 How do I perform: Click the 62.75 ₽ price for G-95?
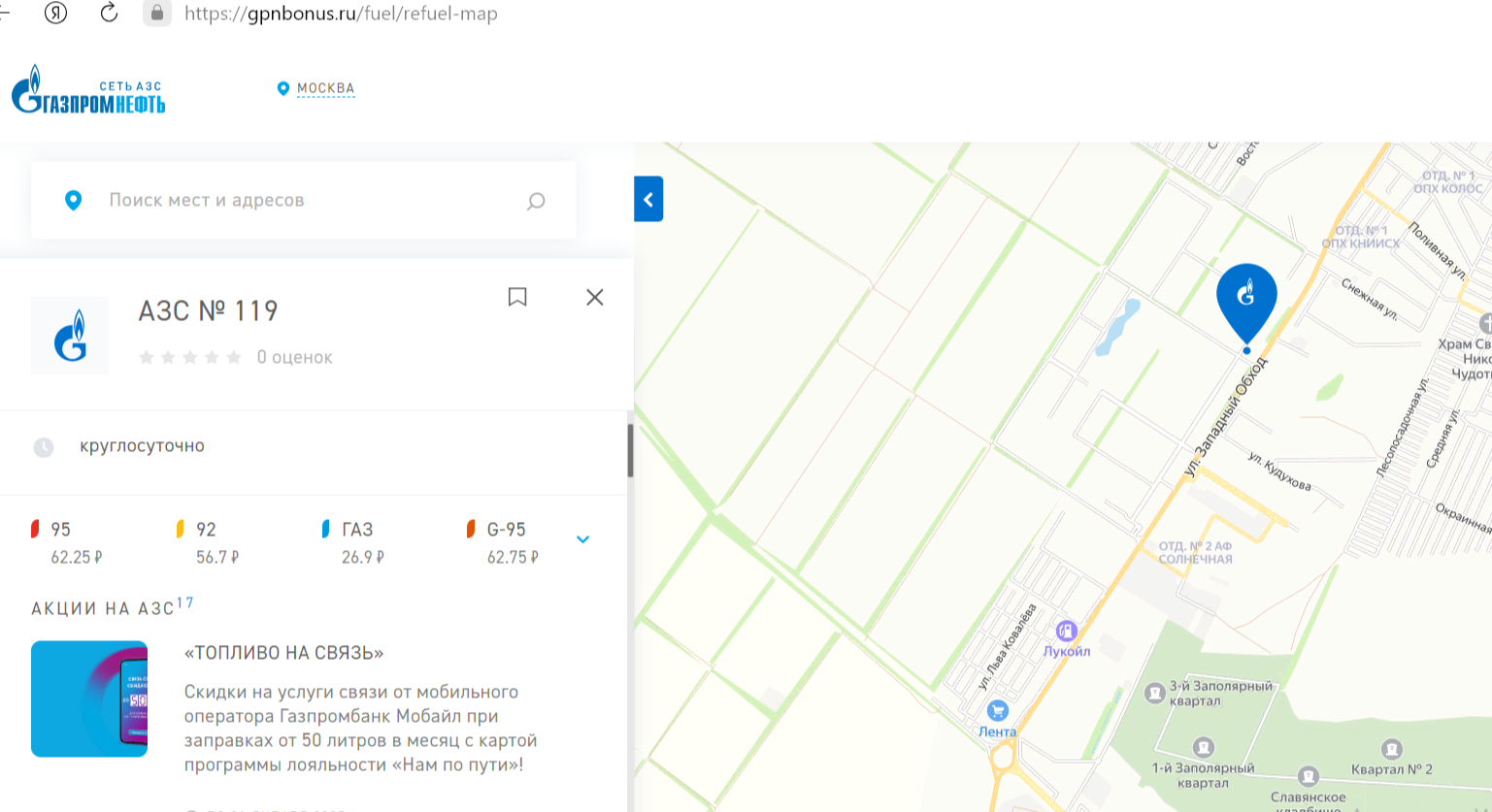(513, 558)
